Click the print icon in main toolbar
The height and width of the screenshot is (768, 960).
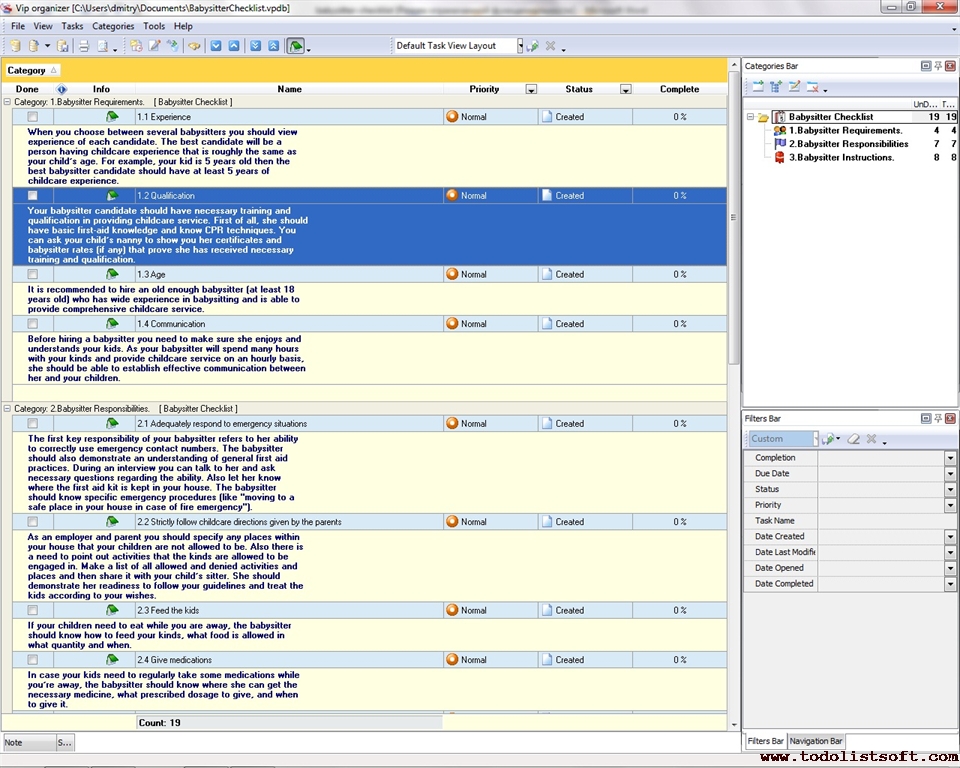(84, 46)
